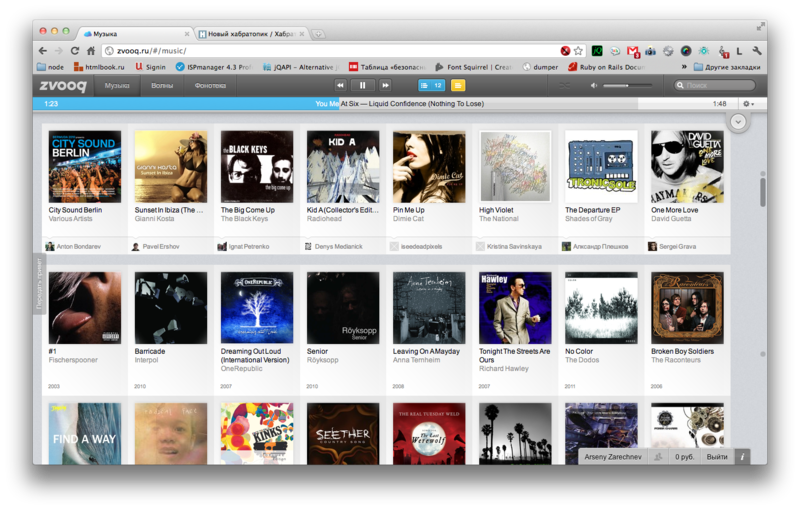Open Broken Boy Soldiers album cover
Image resolution: width=800 pixels, height=510 pixels.
click(x=687, y=308)
